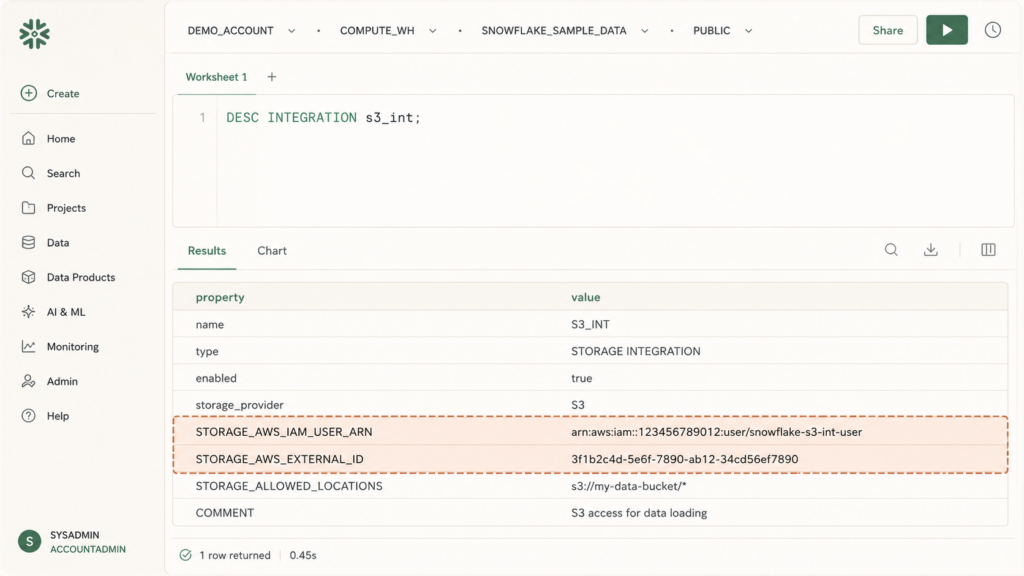Viewport: 1024px width, 576px height.
Task: Open the Data Products box icon
Action: tap(29, 277)
